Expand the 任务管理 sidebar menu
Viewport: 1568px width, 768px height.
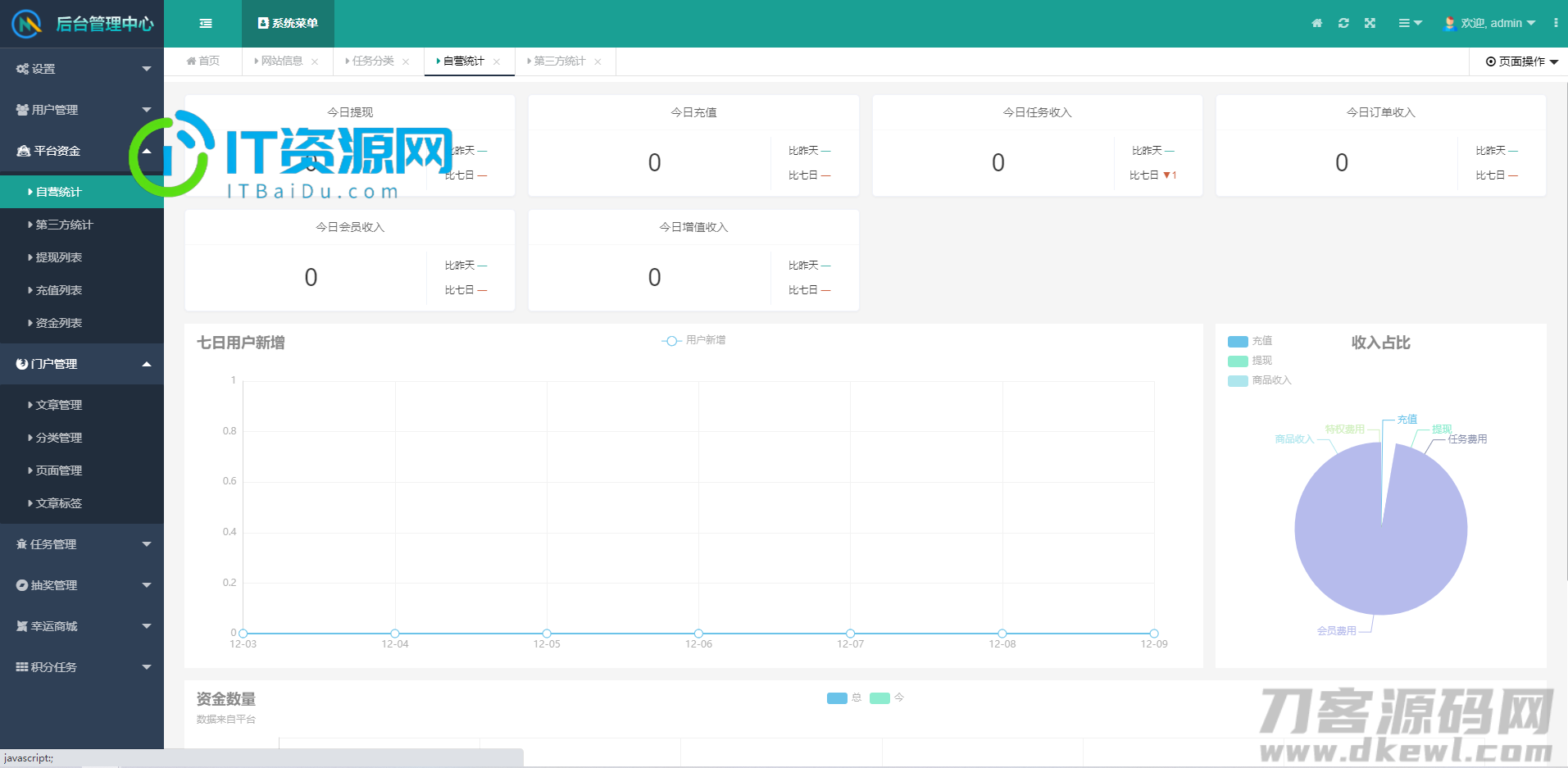point(82,544)
